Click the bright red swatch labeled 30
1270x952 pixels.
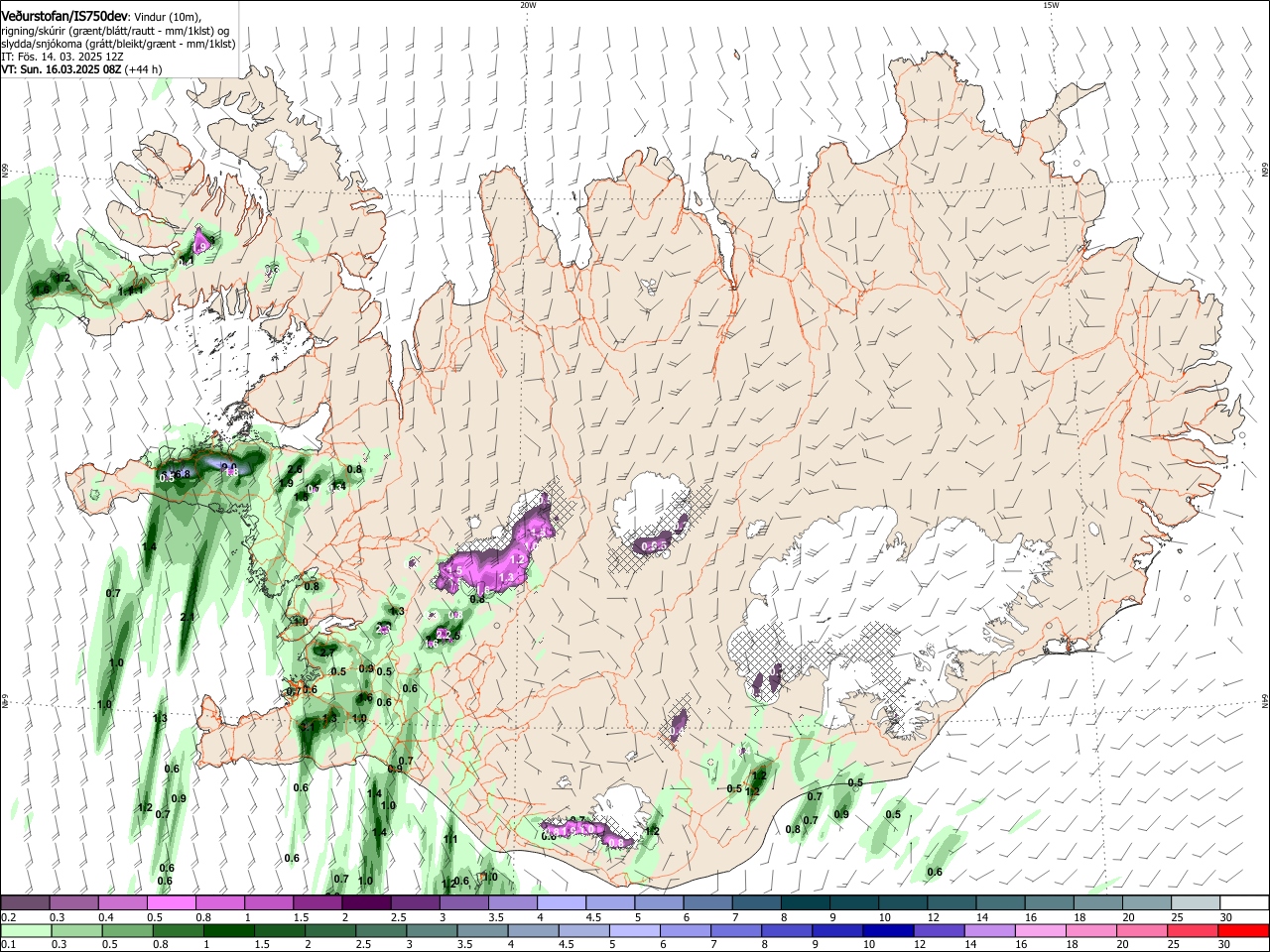coord(1244,931)
